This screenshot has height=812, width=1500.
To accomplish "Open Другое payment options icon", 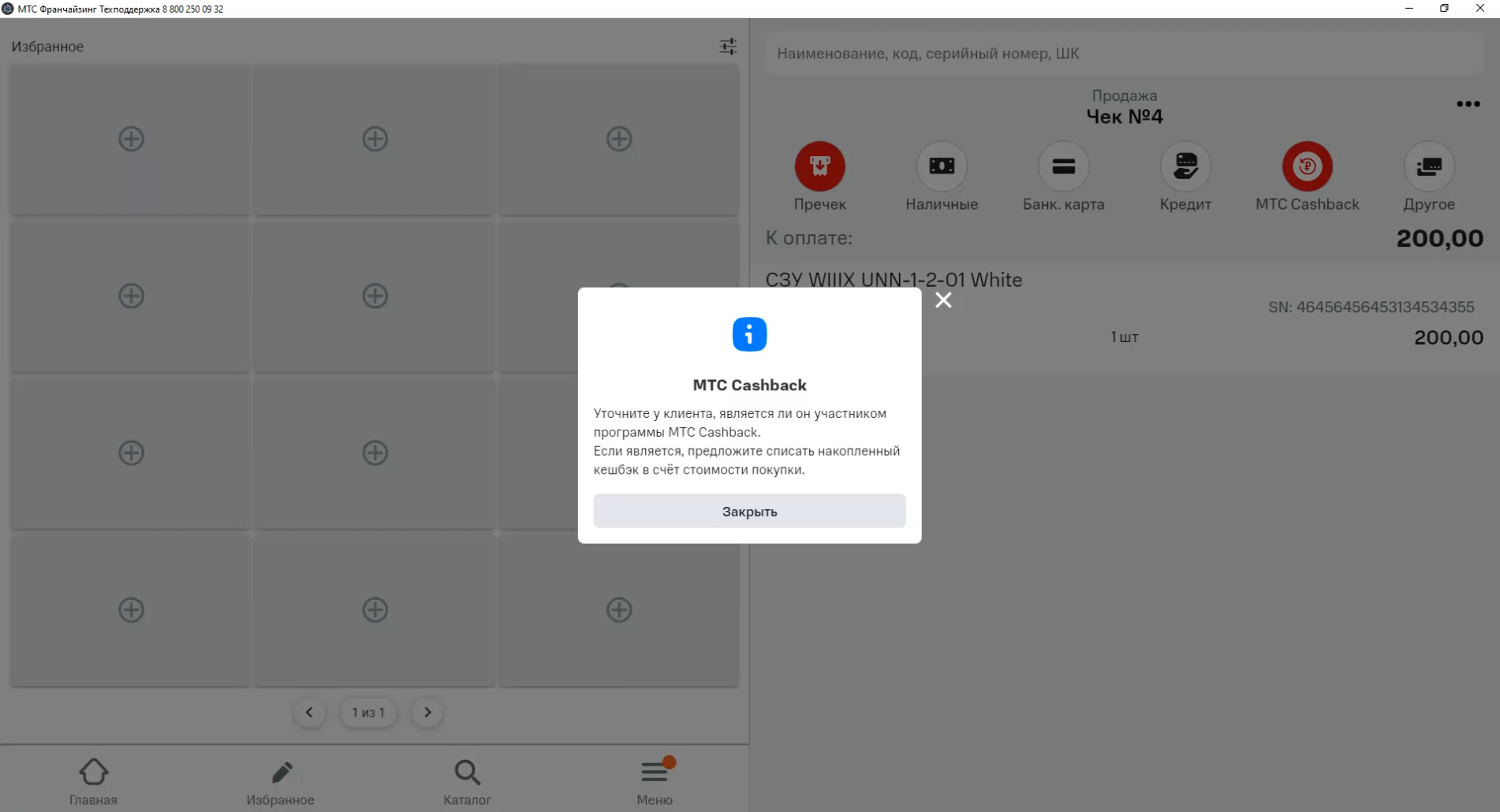I will [x=1429, y=166].
